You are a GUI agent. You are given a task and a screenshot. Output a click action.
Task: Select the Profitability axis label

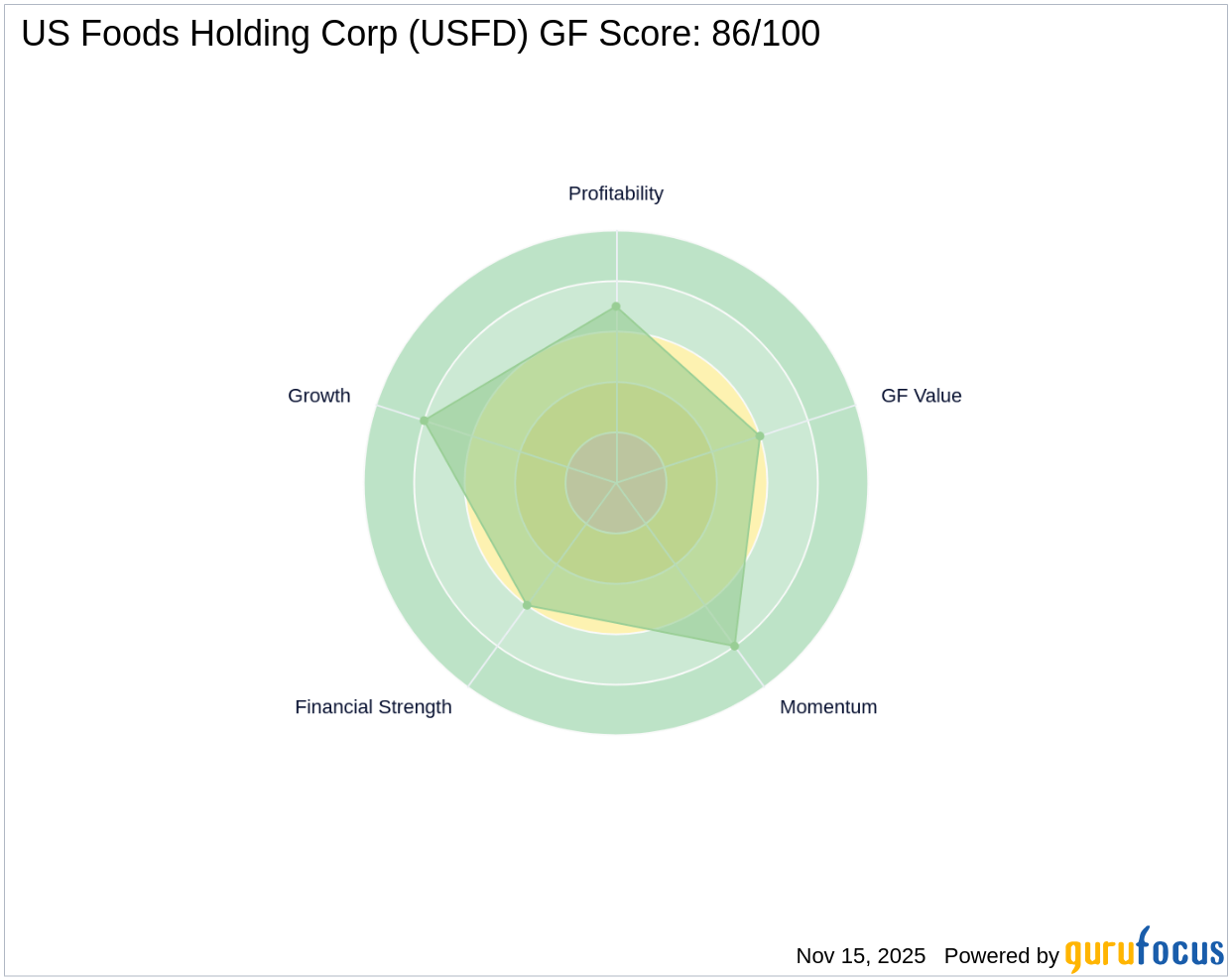tap(615, 193)
